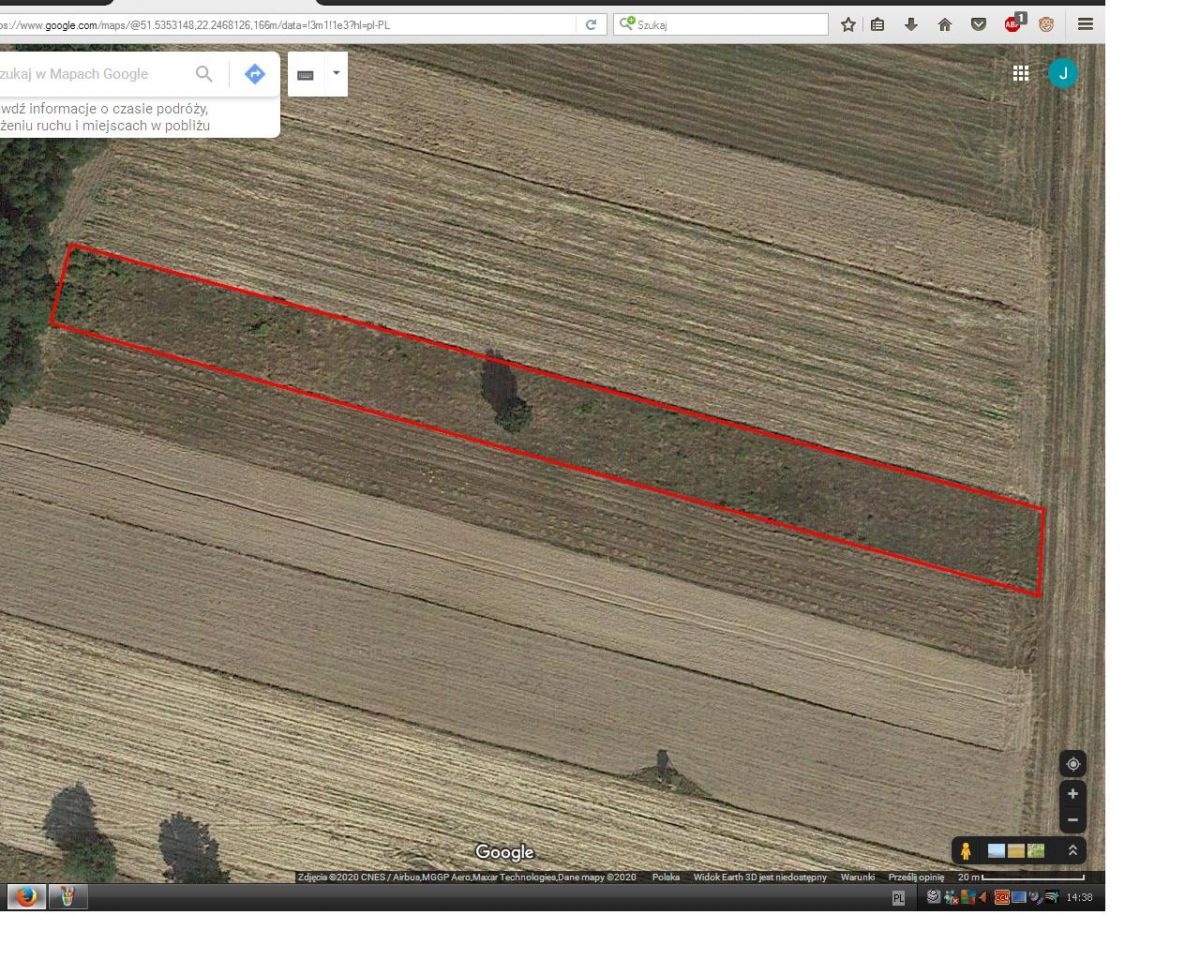Open the orange CCC tray icon
The width and height of the screenshot is (1200, 960).
[1002, 897]
